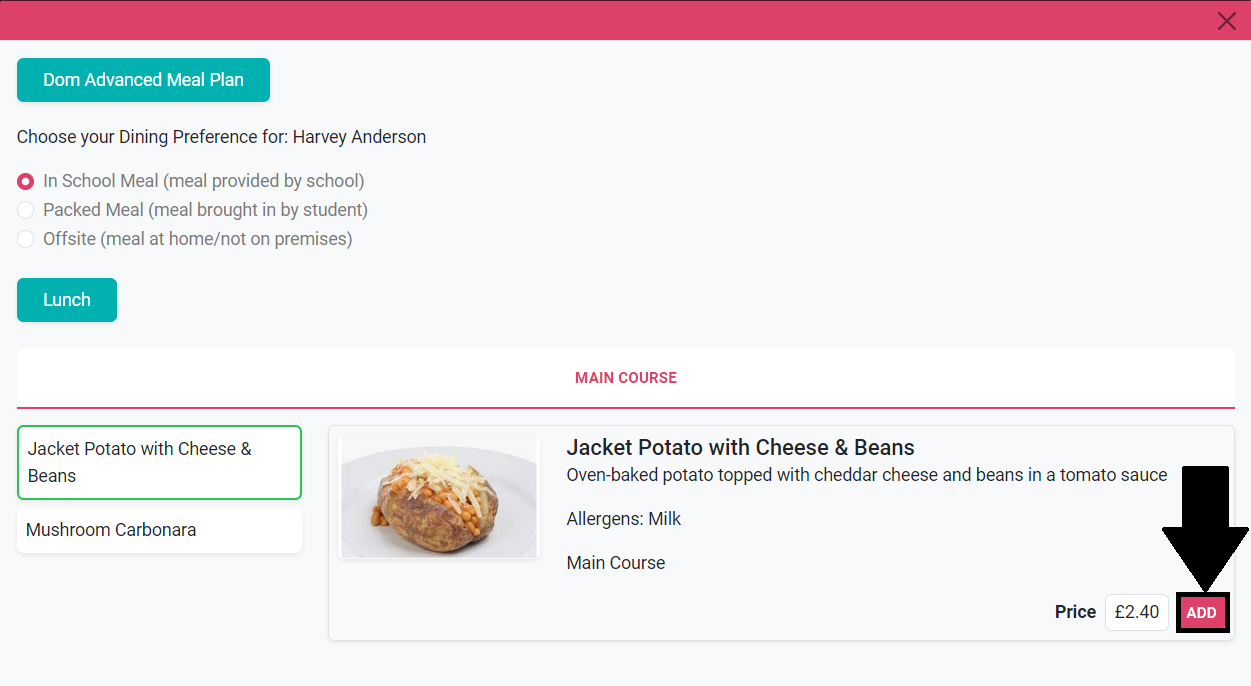Select Jacket Potato with Cheese & Beans in the list
The width and height of the screenshot is (1251, 686).
[x=159, y=462]
